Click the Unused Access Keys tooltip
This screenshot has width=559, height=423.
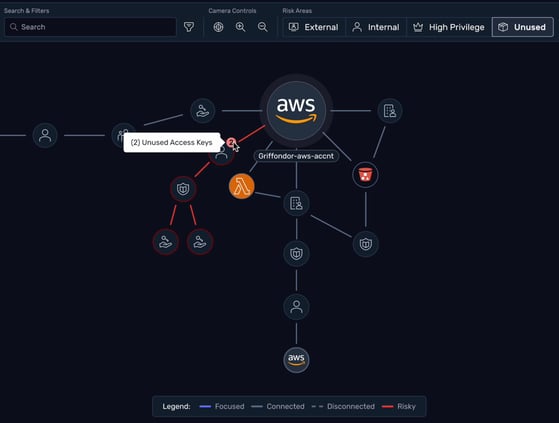tap(171, 143)
